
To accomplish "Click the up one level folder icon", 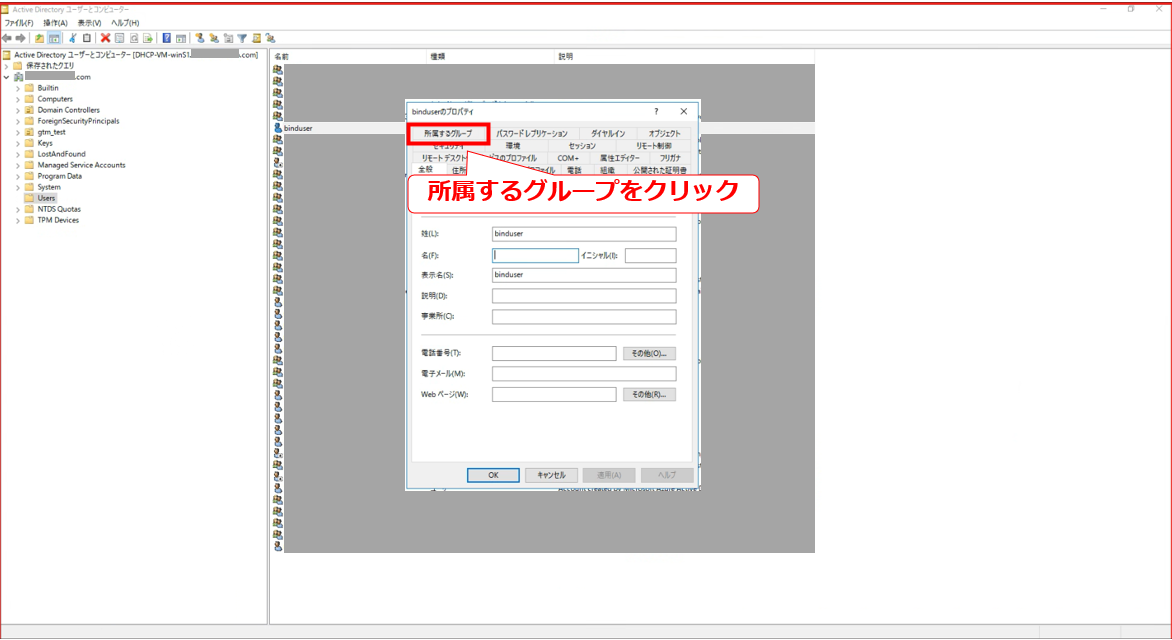I will coord(39,38).
